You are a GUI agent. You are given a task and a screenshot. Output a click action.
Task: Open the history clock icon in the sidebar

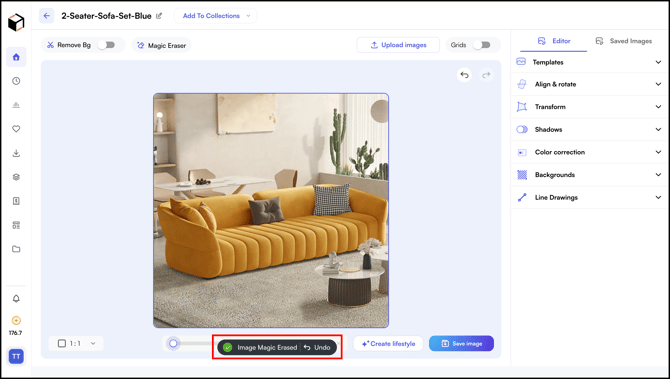tap(16, 81)
